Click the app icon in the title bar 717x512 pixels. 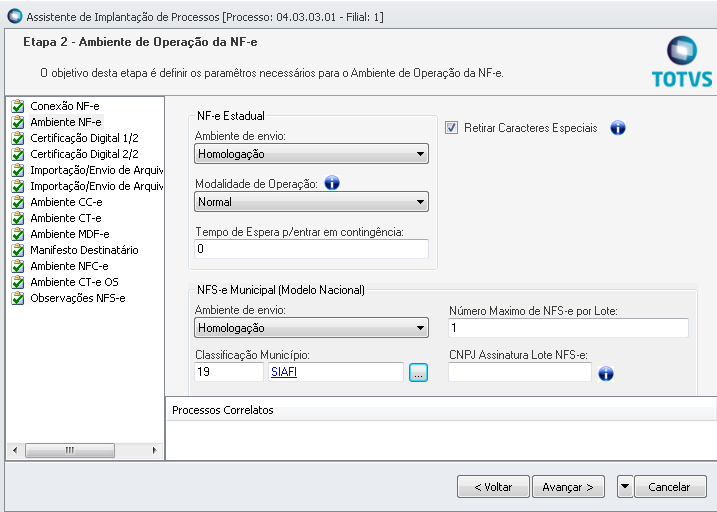[x=15, y=16]
